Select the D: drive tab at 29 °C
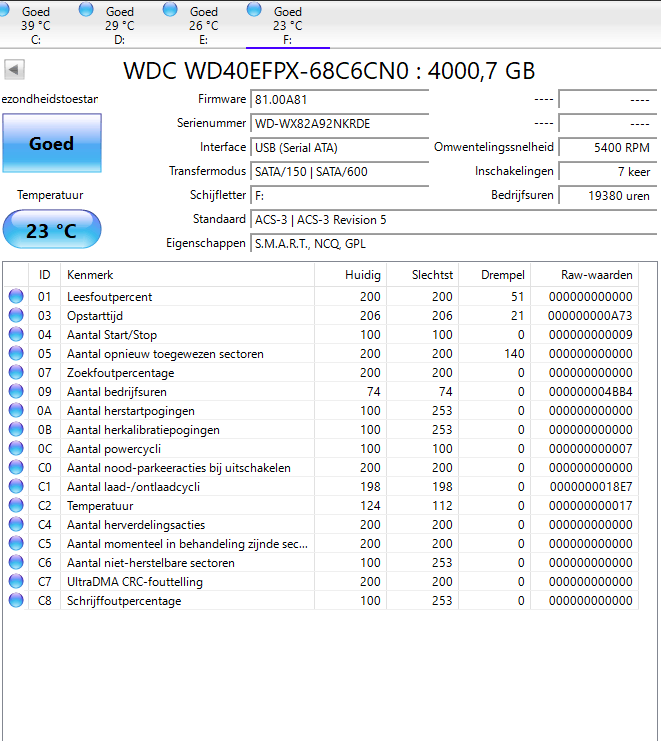This screenshot has height=741, width=661. pos(120,25)
